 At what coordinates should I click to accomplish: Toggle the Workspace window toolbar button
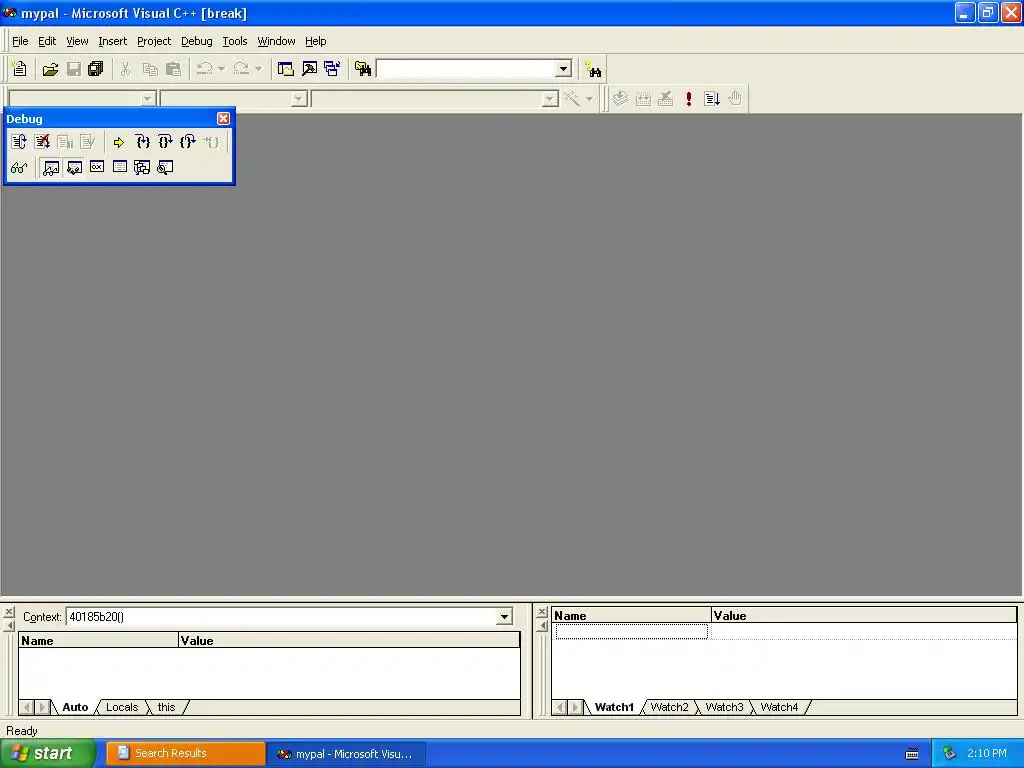point(285,69)
